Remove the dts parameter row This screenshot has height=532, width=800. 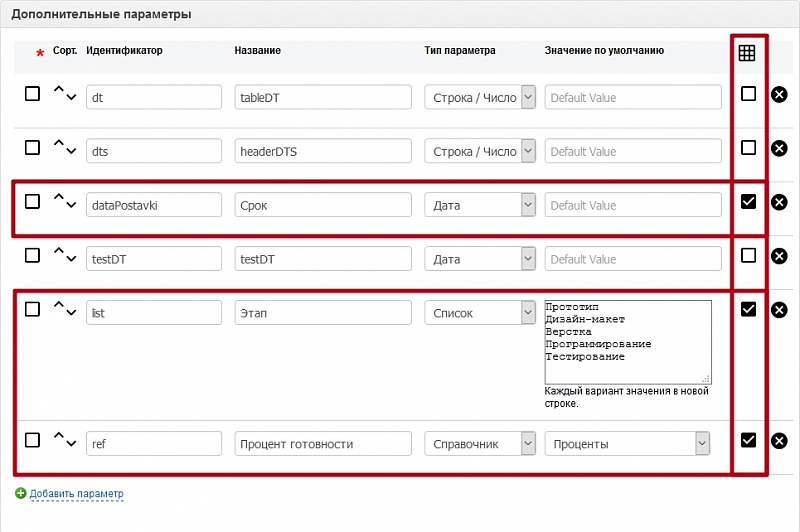click(x=779, y=148)
